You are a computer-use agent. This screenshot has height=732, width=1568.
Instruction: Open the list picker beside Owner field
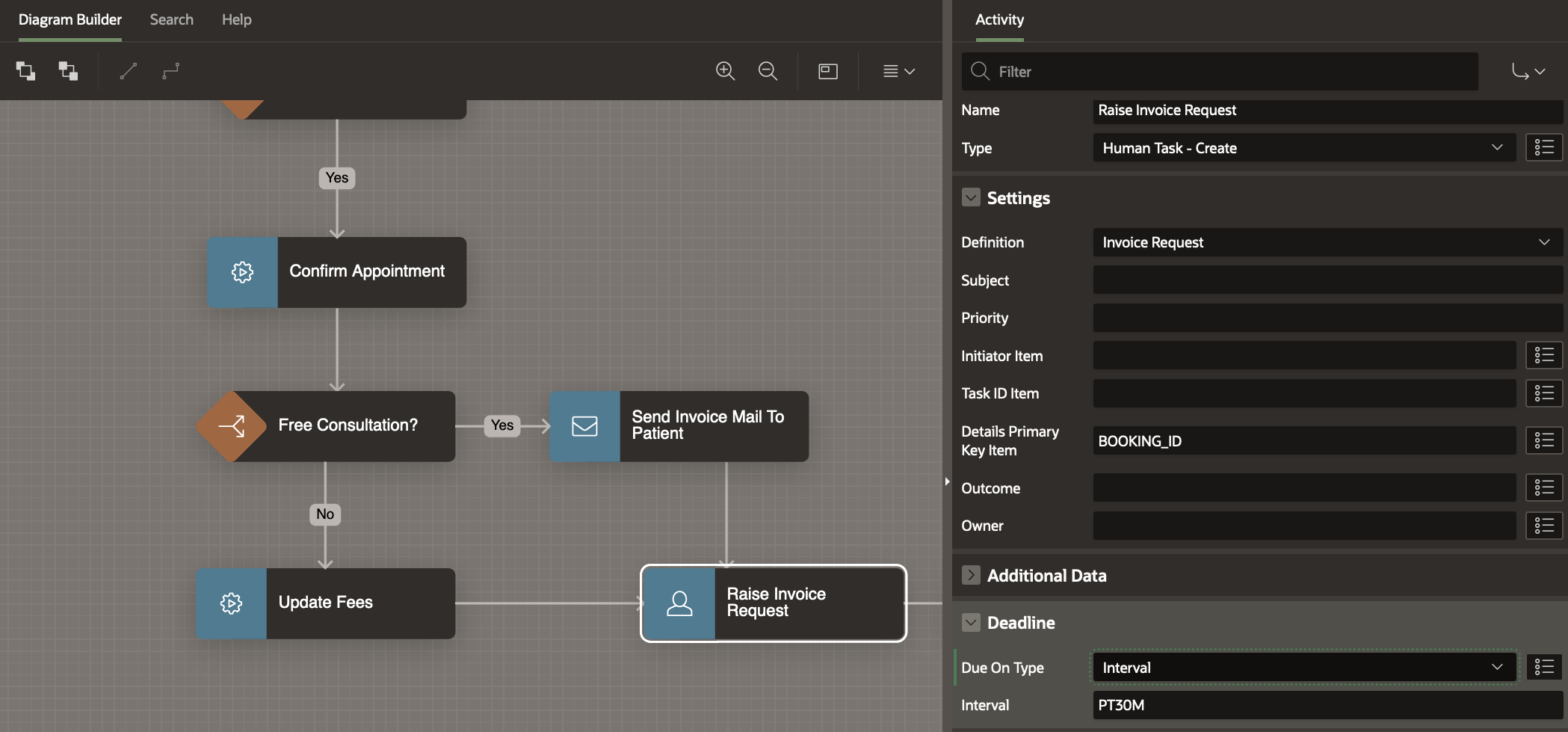(x=1543, y=526)
